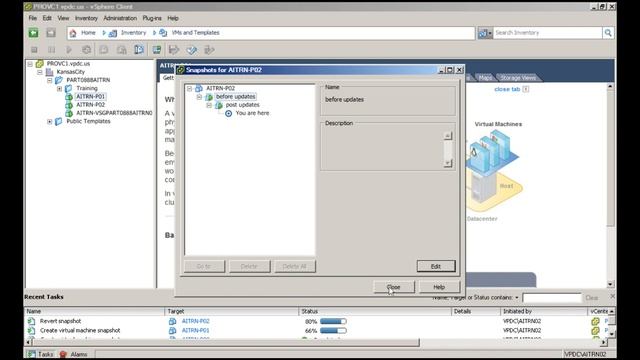Collapse the KansasCity datacenter node

point(40,72)
